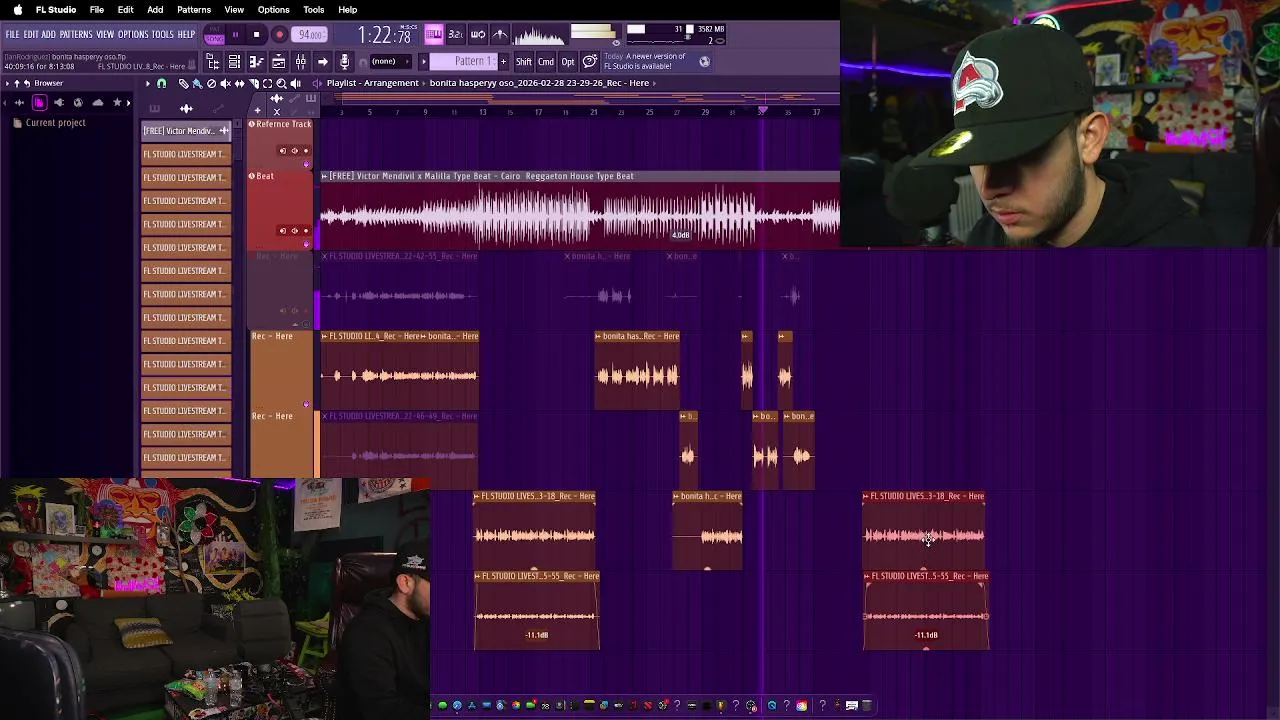Expand arrow left of Pattern 1
This screenshot has height=720, width=1280.
[x=423, y=61]
